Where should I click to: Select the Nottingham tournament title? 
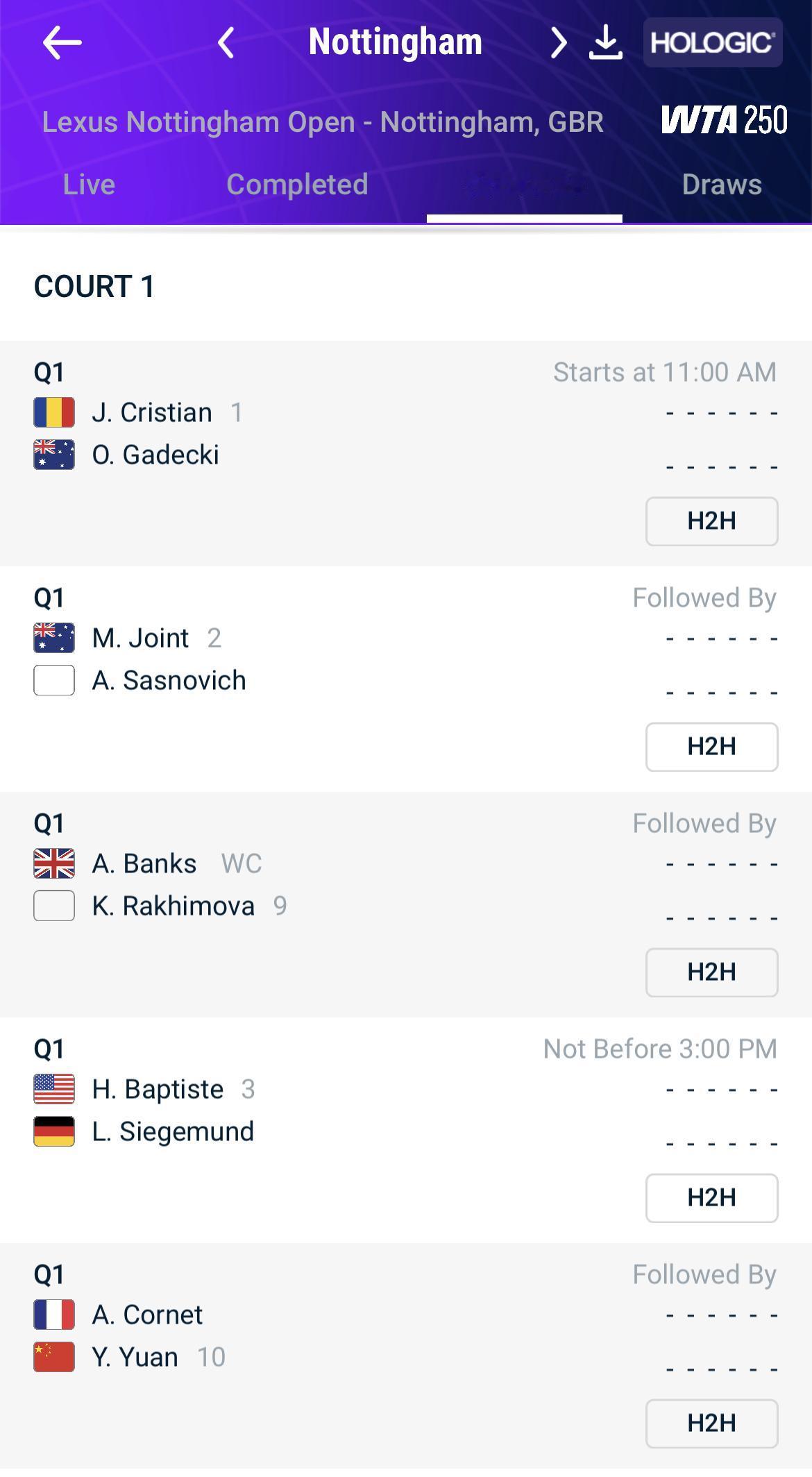[395, 42]
